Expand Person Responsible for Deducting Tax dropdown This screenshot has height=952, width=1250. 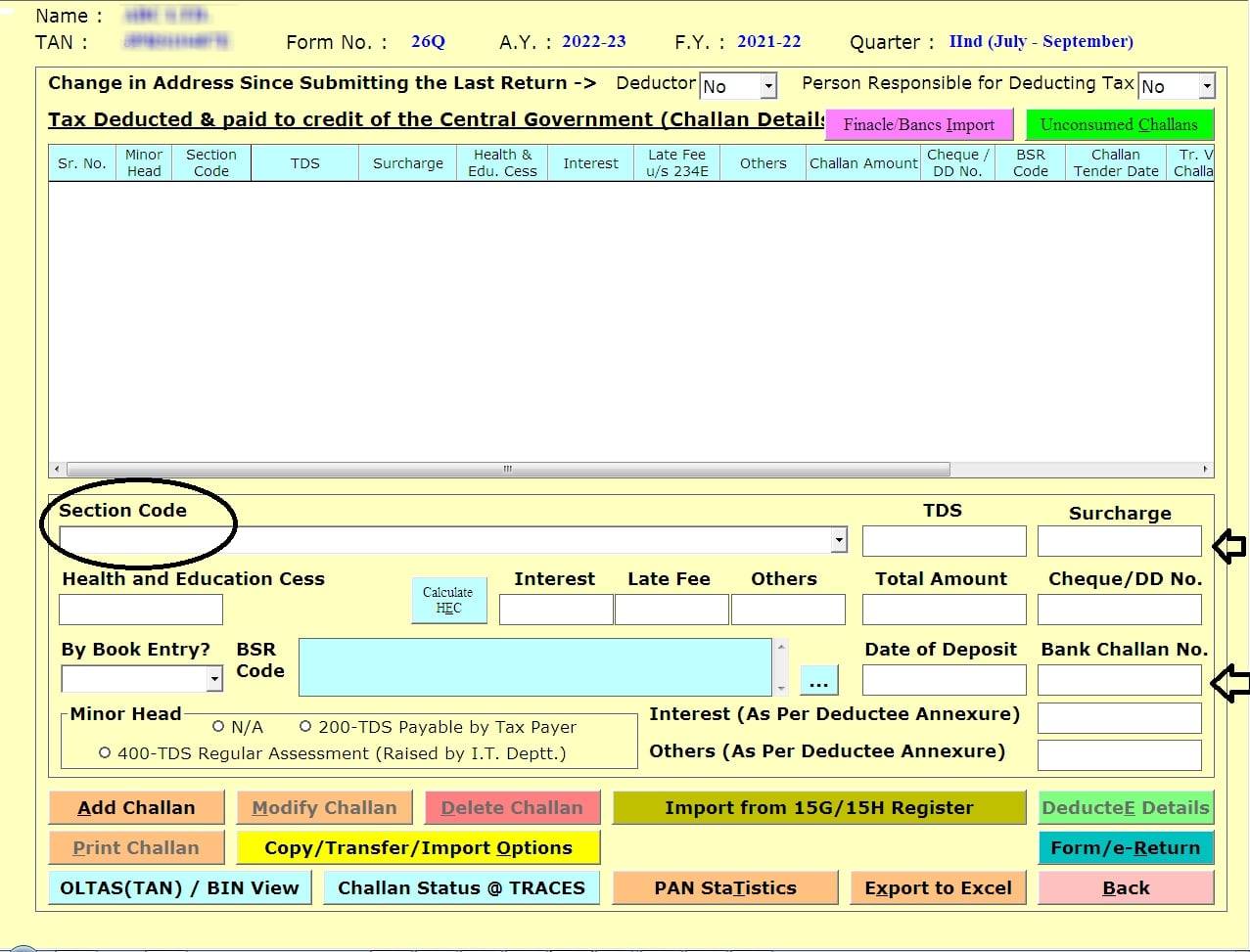tap(1206, 86)
